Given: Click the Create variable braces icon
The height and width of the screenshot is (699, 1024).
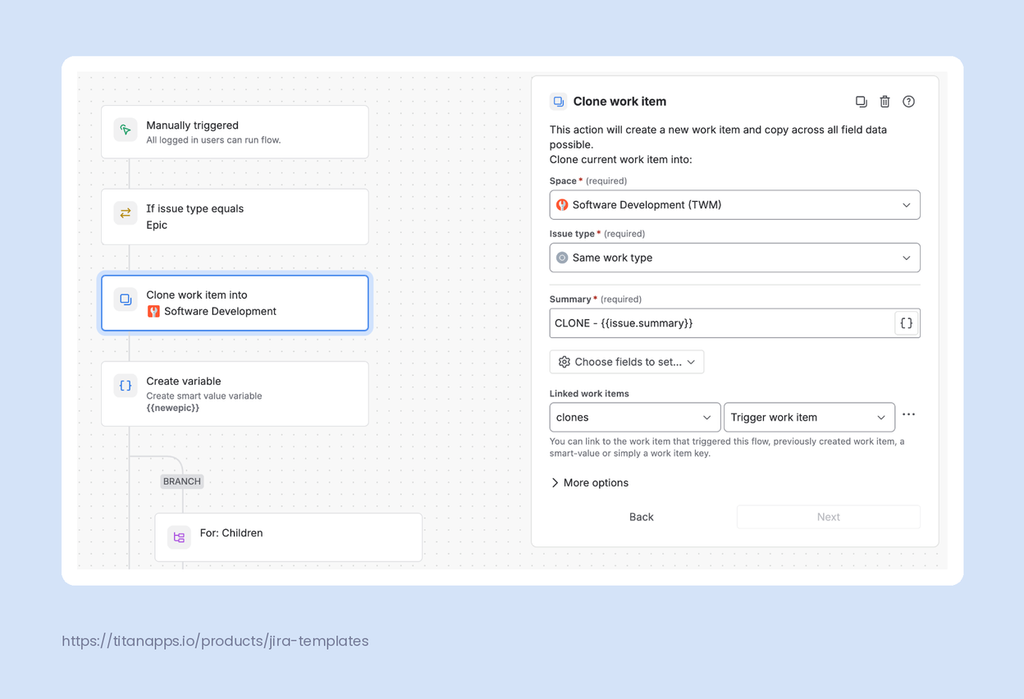Looking at the screenshot, I should (x=125, y=385).
